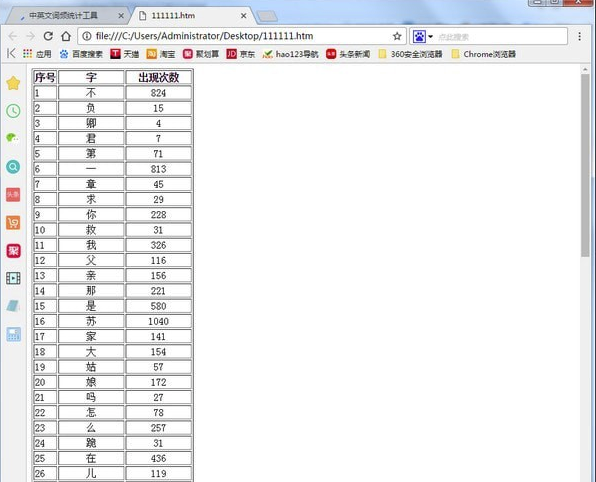Click the cell with count 228

pos(159,214)
